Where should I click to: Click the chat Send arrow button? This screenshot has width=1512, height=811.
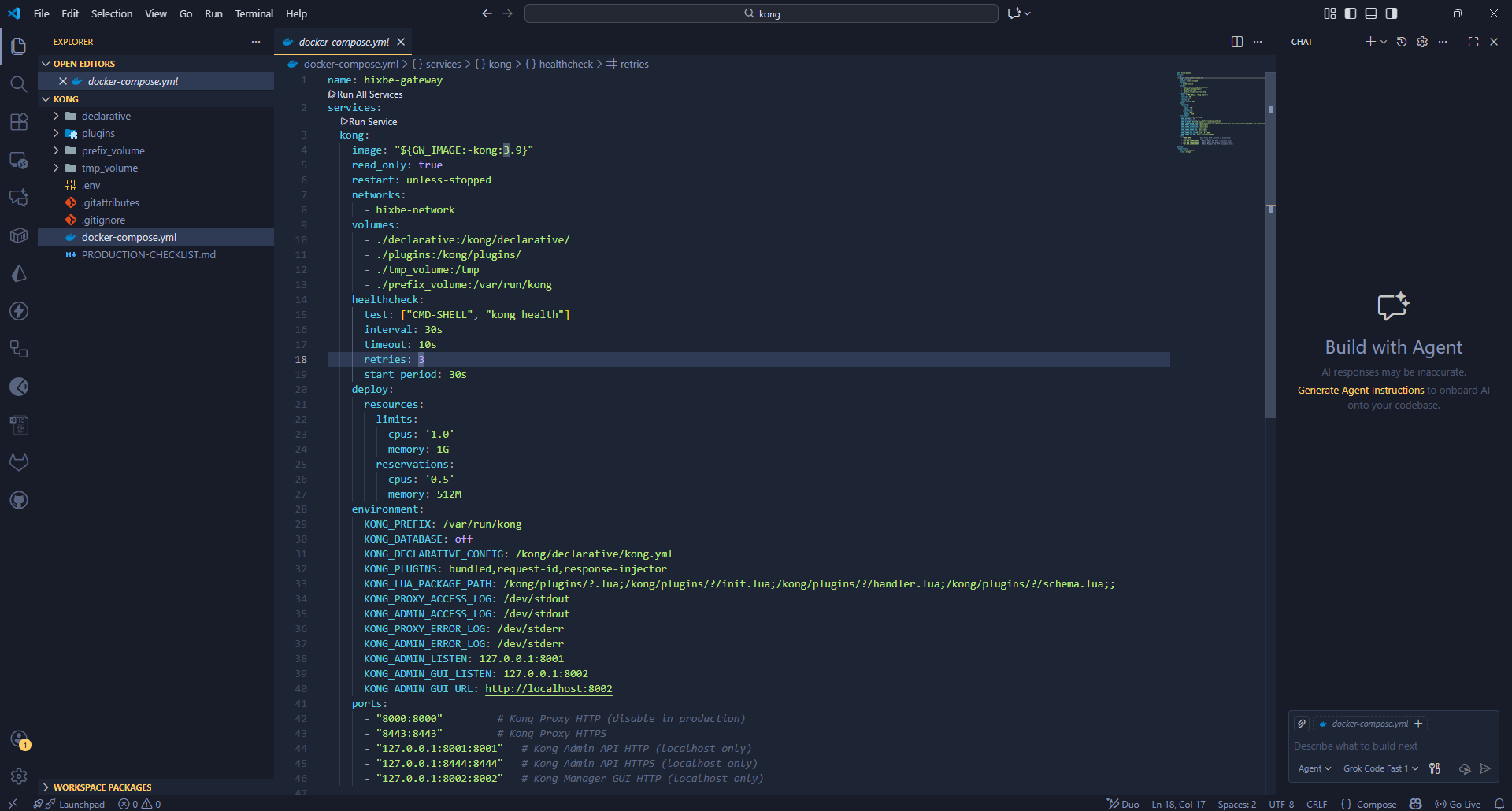[x=1485, y=768]
